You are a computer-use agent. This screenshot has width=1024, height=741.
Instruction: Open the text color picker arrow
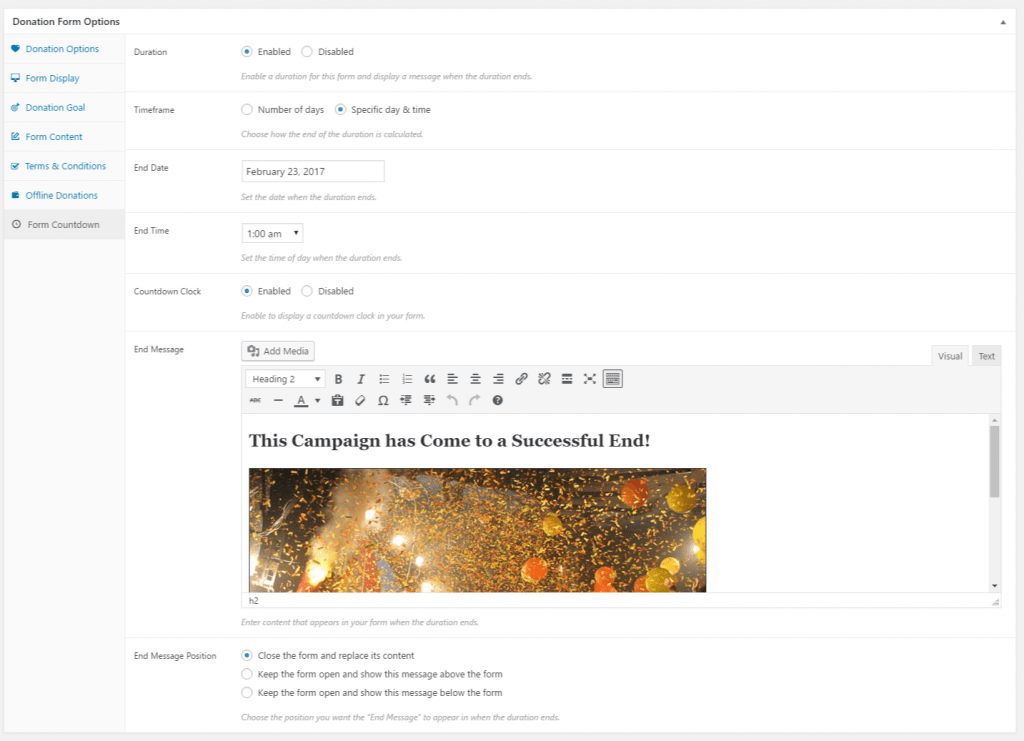point(317,401)
